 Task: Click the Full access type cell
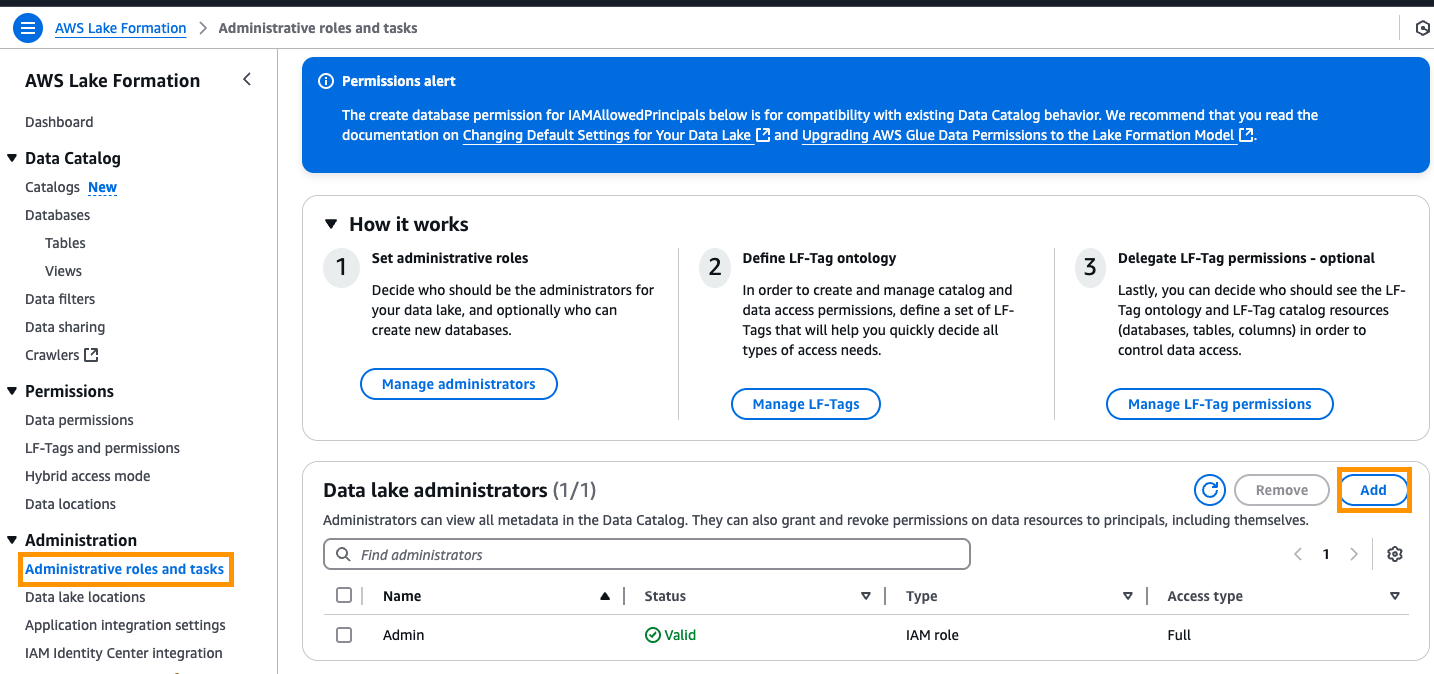coord(1179,635)
